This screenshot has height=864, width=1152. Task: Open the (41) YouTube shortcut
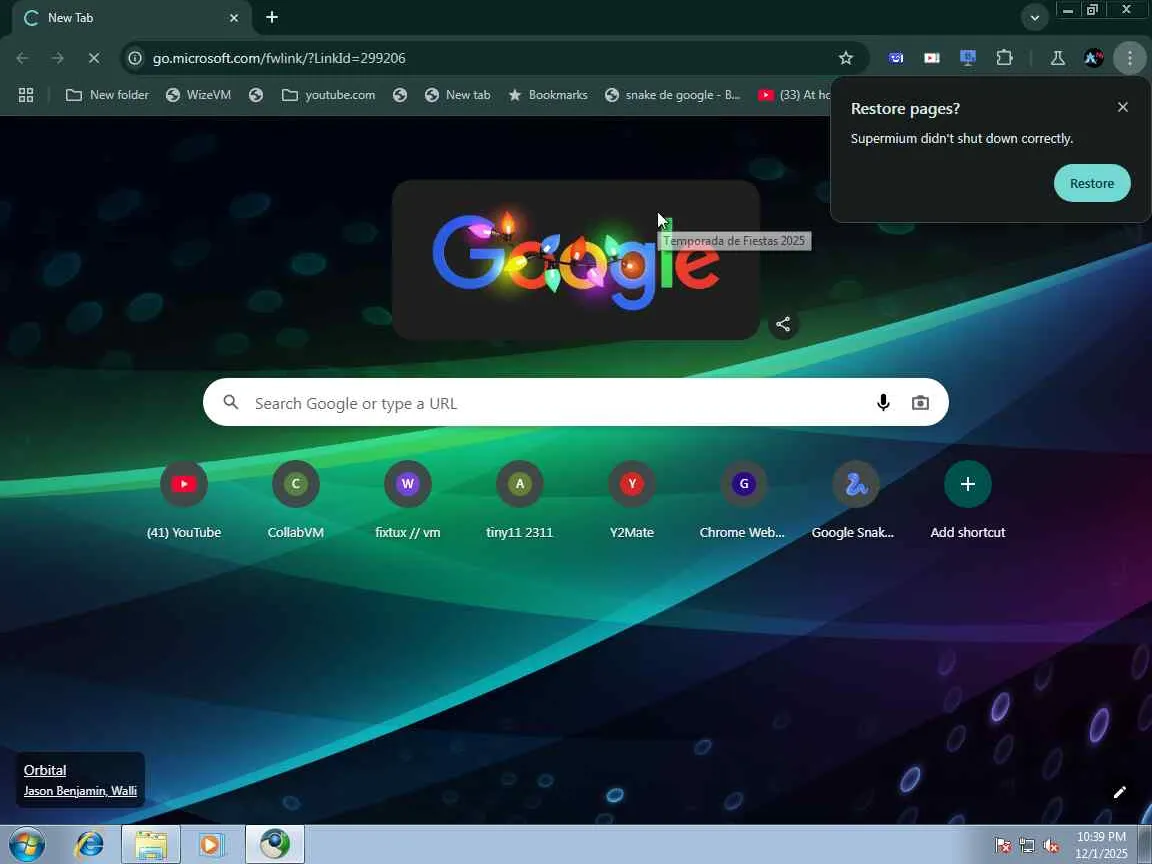[x=184, y=500]
